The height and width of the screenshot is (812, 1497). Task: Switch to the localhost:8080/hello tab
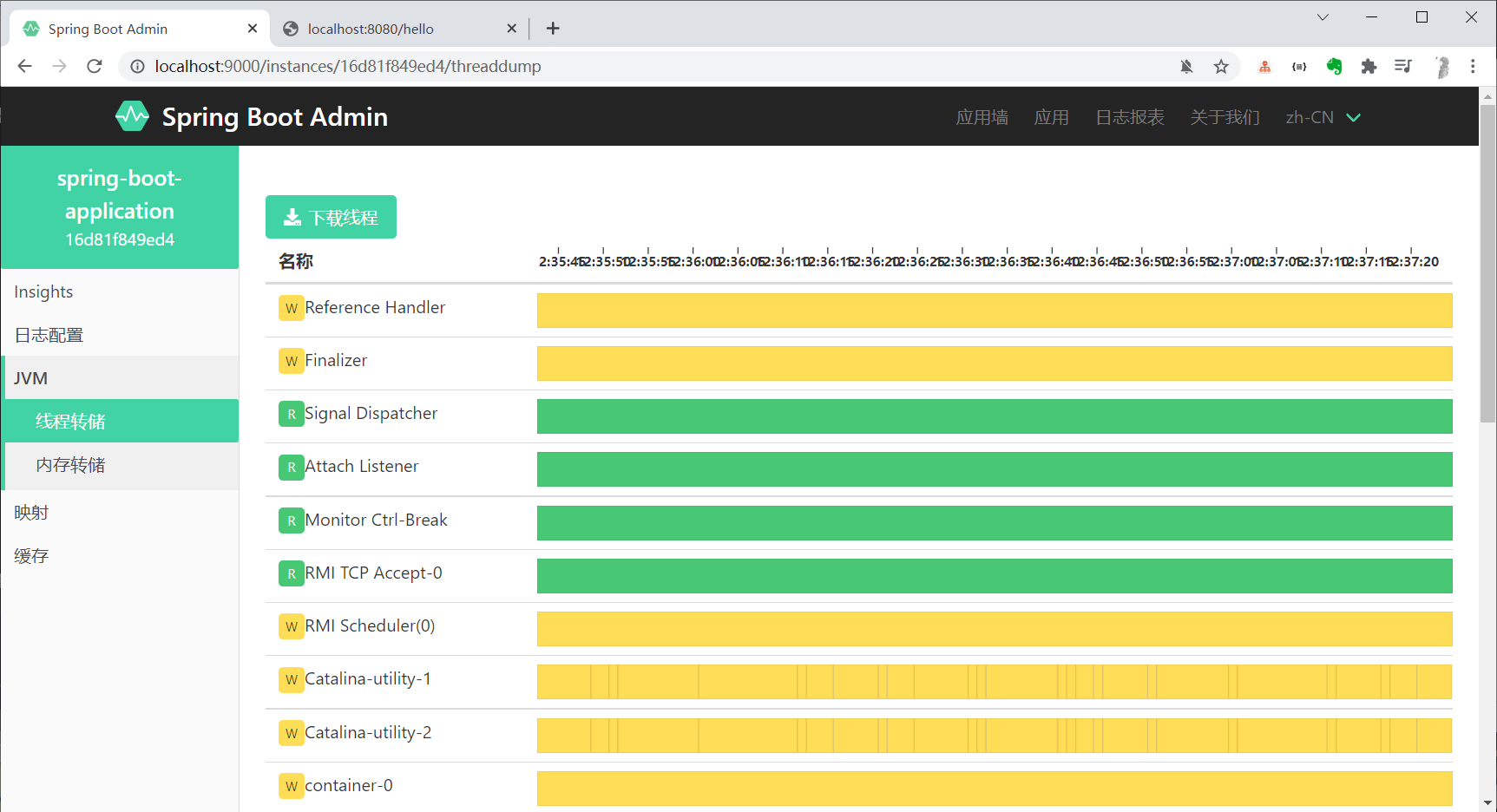click(x=399, y=29)
